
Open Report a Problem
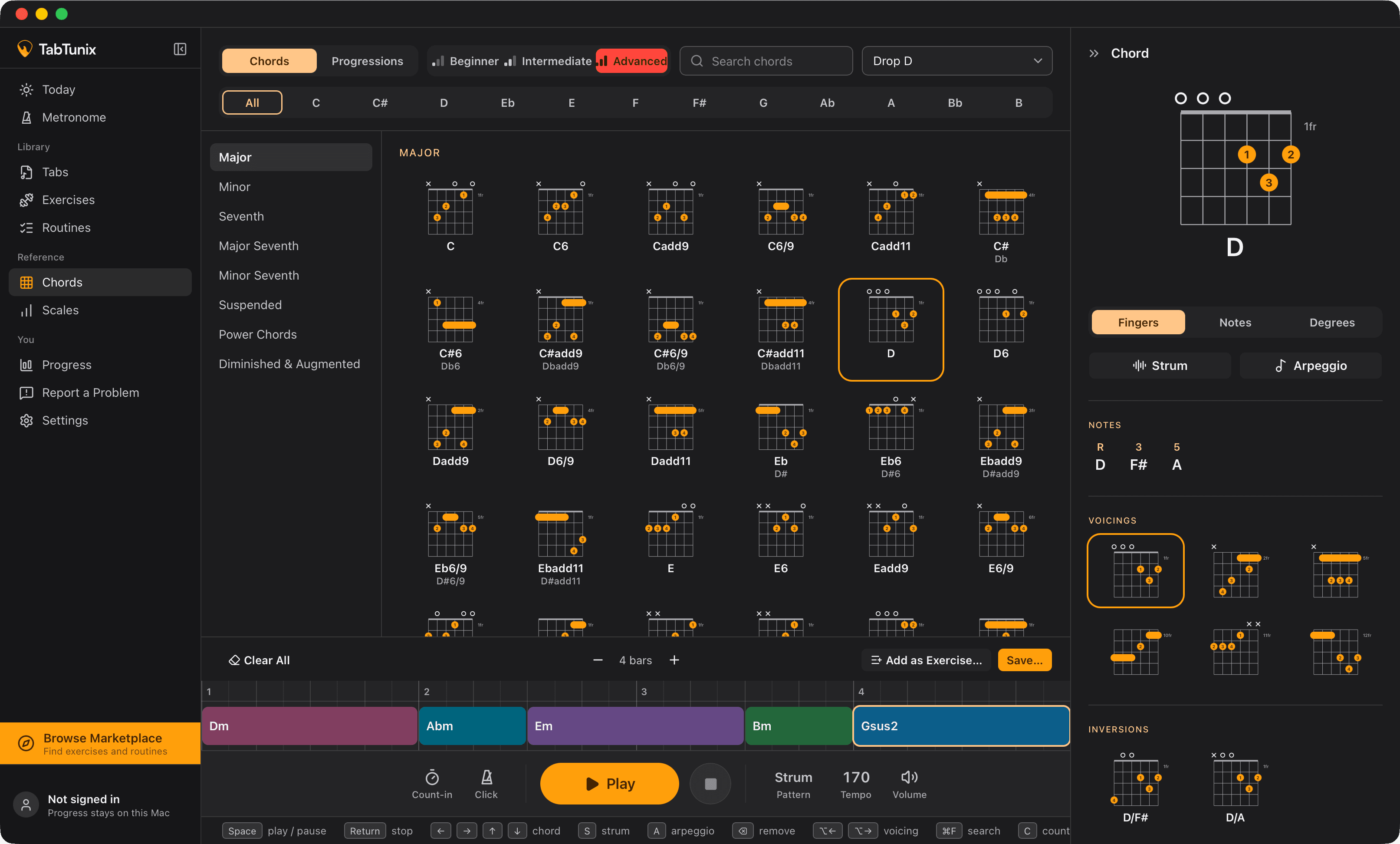[x=100, y=392]
